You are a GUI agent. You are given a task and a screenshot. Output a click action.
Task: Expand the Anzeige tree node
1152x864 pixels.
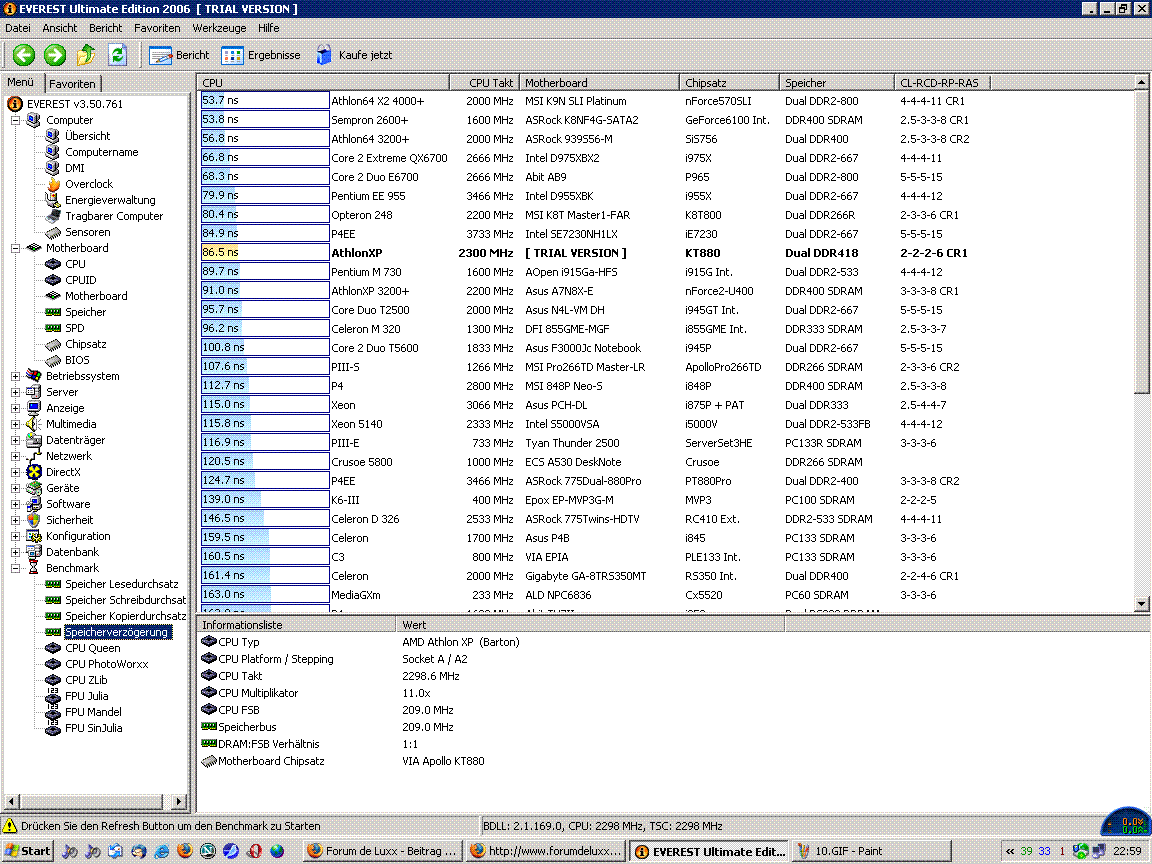pyautogui.click(x=15, y=408)
